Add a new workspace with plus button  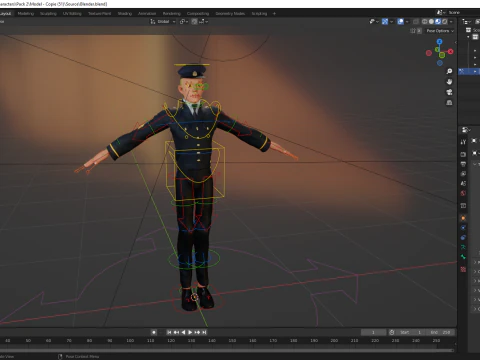pyautogui.click(x=274, y=14)
